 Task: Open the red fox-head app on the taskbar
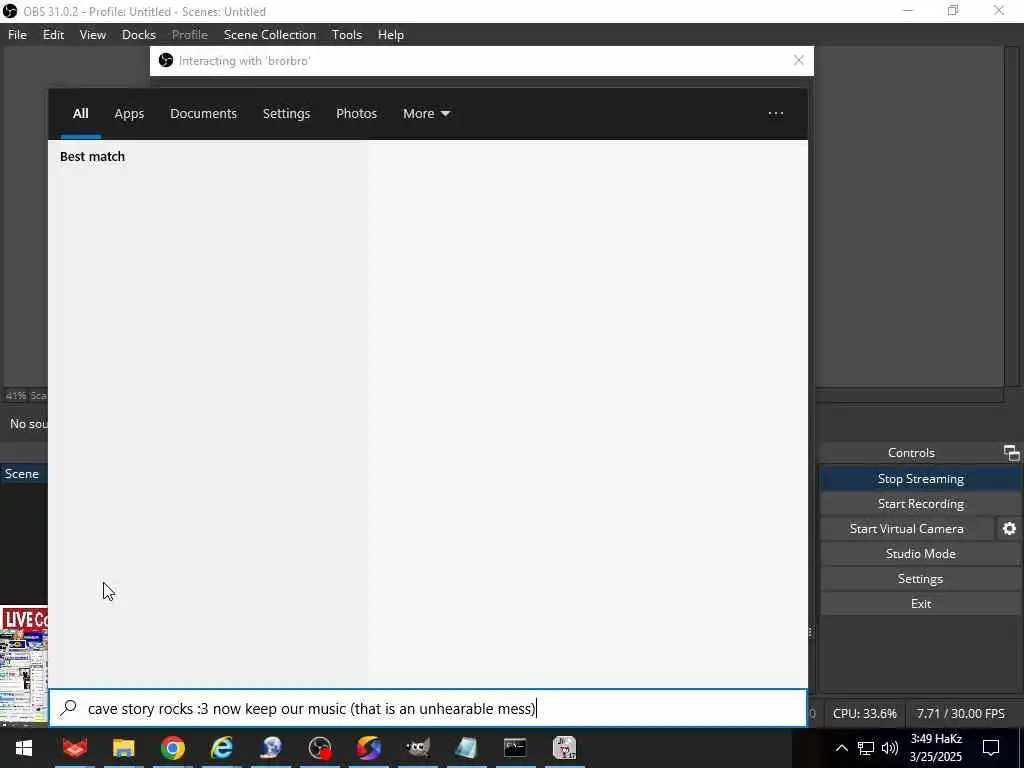[75, 748]
